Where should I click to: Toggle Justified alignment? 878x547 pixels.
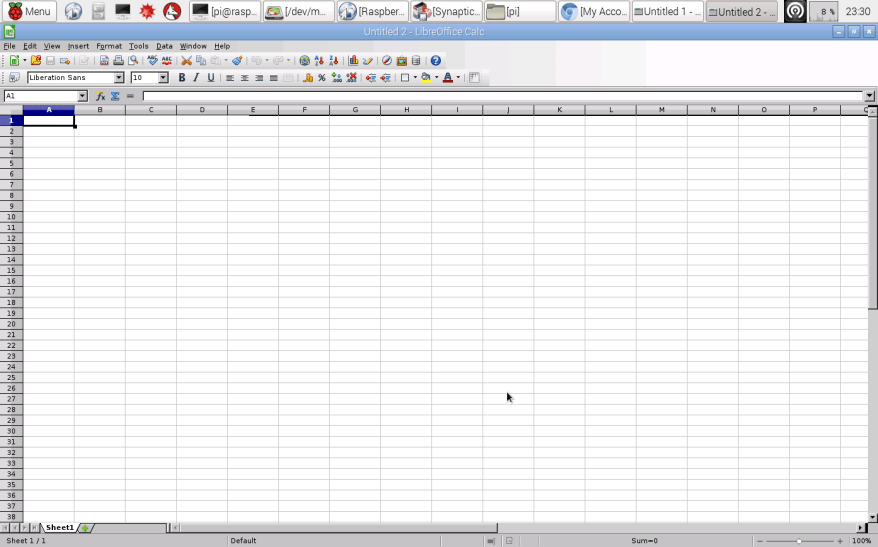coord(274,78)
